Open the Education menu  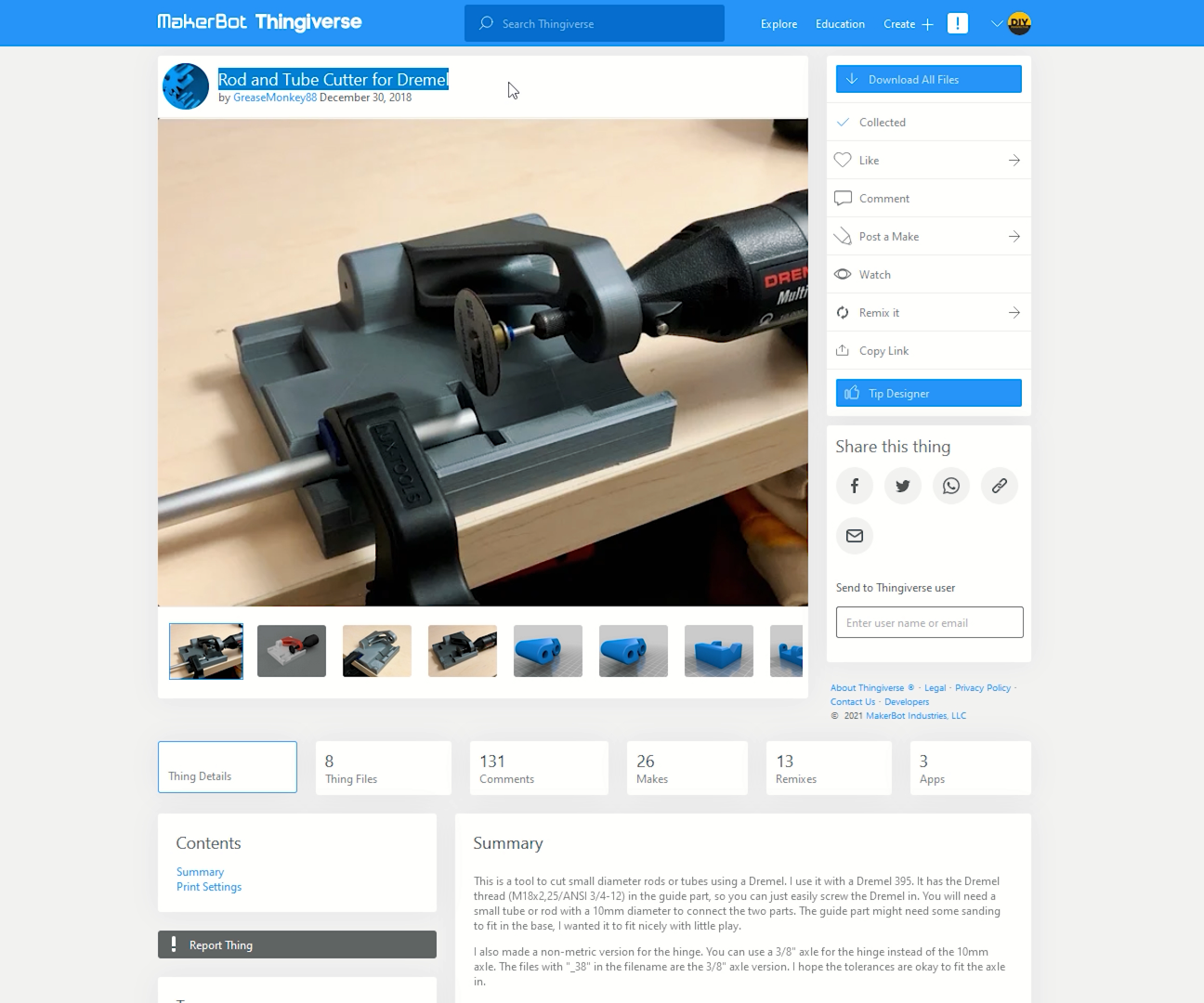tap(840, 24)
